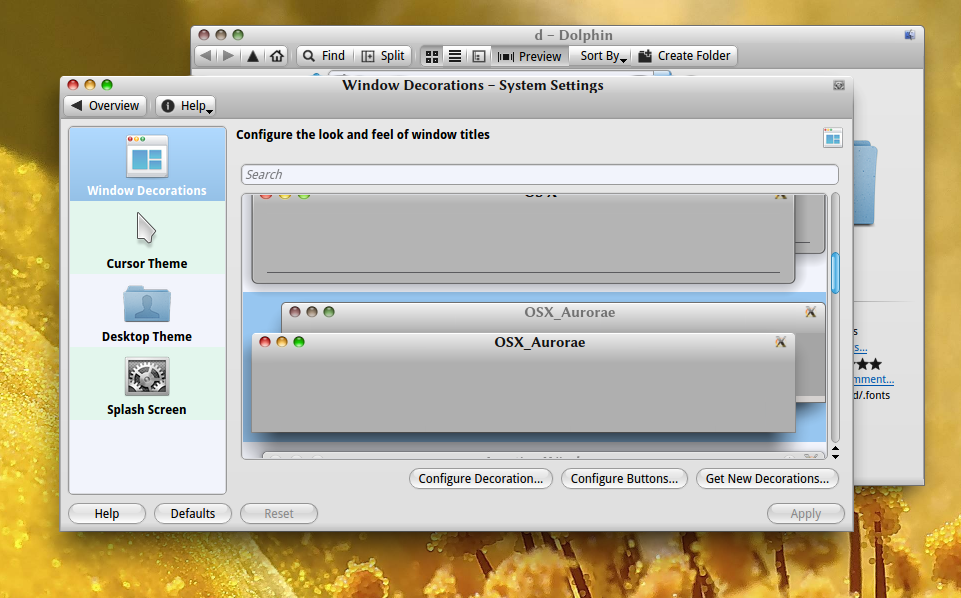
Task: Open the comment link in Dolphin panel
Action: click(873, 379)
